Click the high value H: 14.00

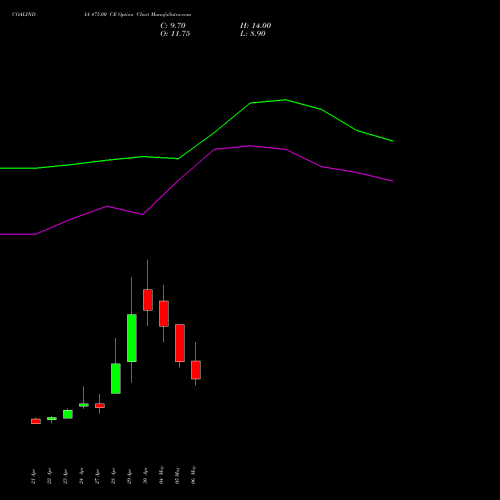coord(255,26)
